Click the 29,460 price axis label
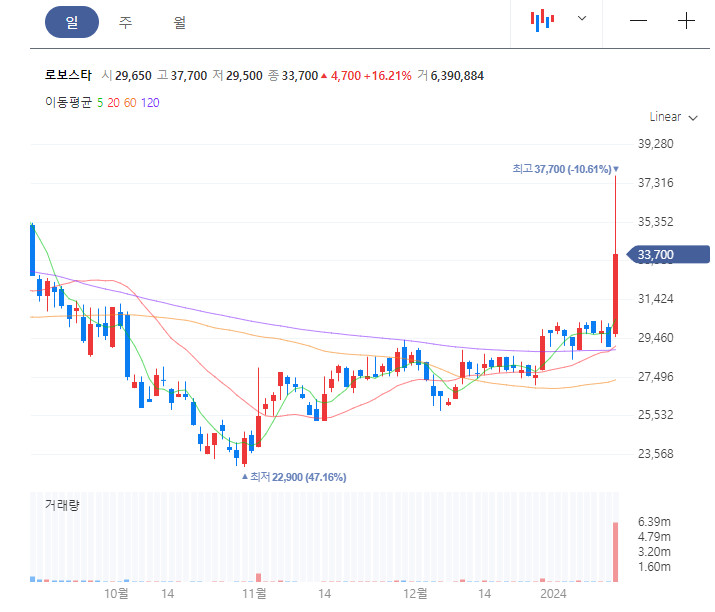Viewport: 715px width, 612px height. coord(656,337)
